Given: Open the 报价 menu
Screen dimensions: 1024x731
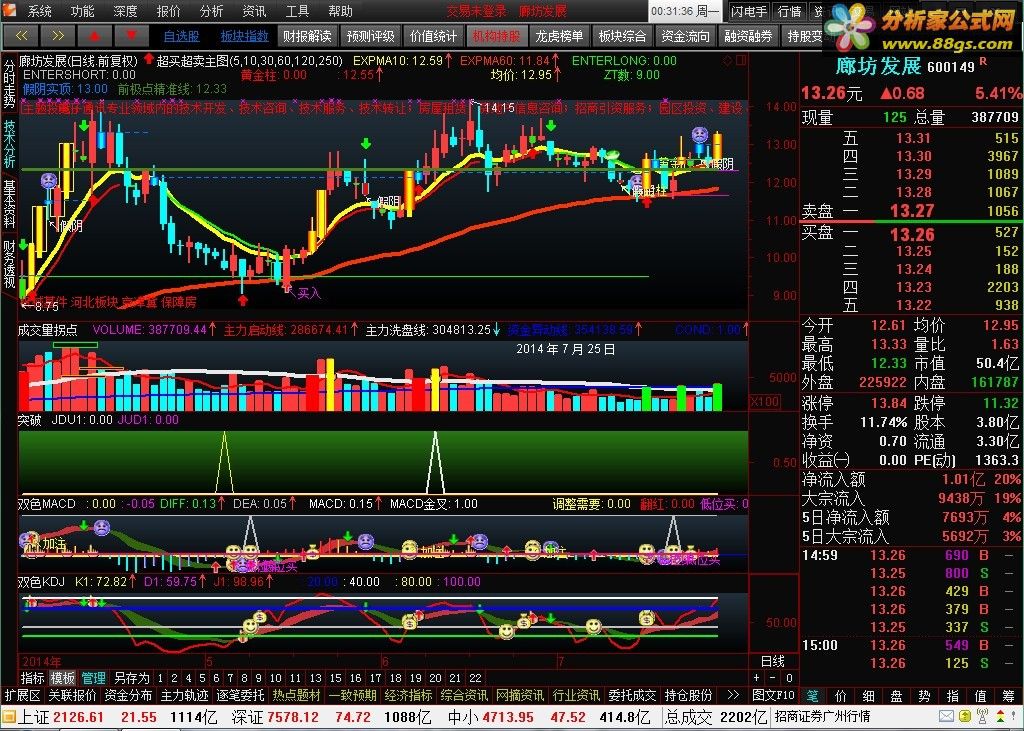Looking at the screenshot, I should coord(168,11).
